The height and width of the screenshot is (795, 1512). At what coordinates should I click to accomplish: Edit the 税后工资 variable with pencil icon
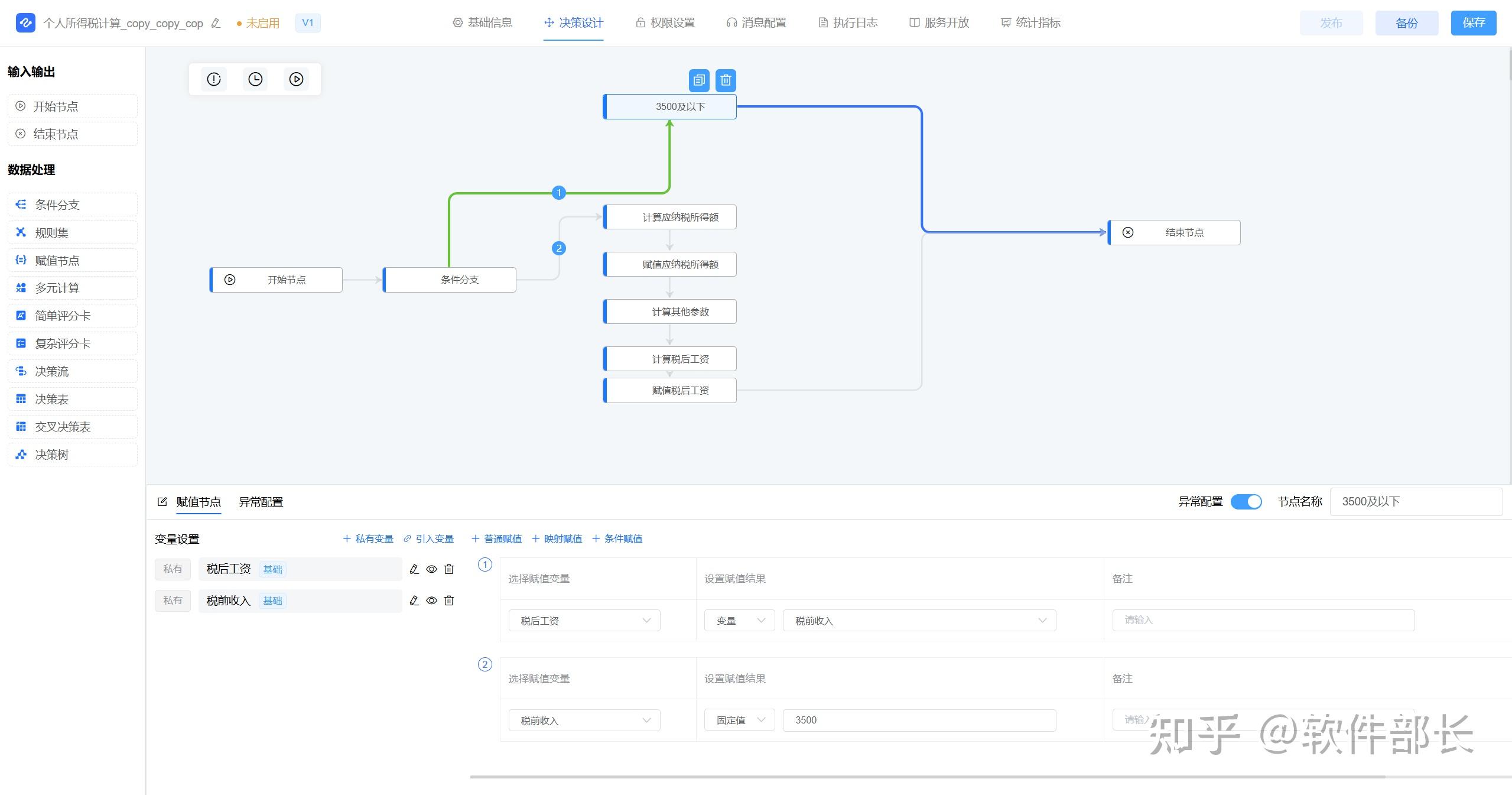click(414, 569)
